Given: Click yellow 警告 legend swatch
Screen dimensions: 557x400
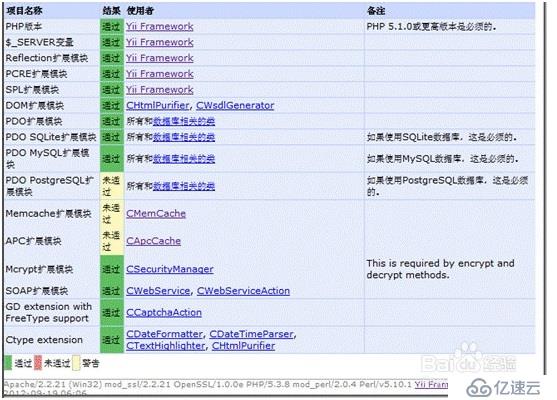Looking at the screenshot, I should point(76,363).
